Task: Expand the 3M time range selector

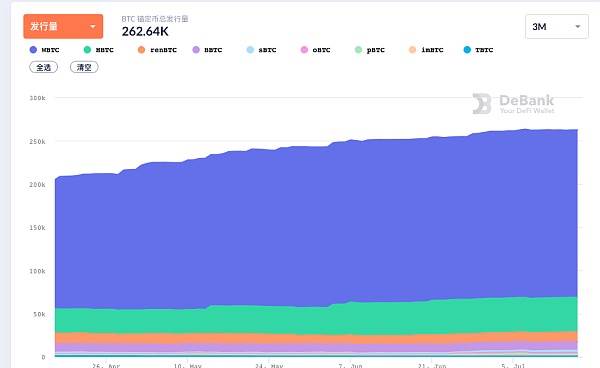Action: [557, 27]
